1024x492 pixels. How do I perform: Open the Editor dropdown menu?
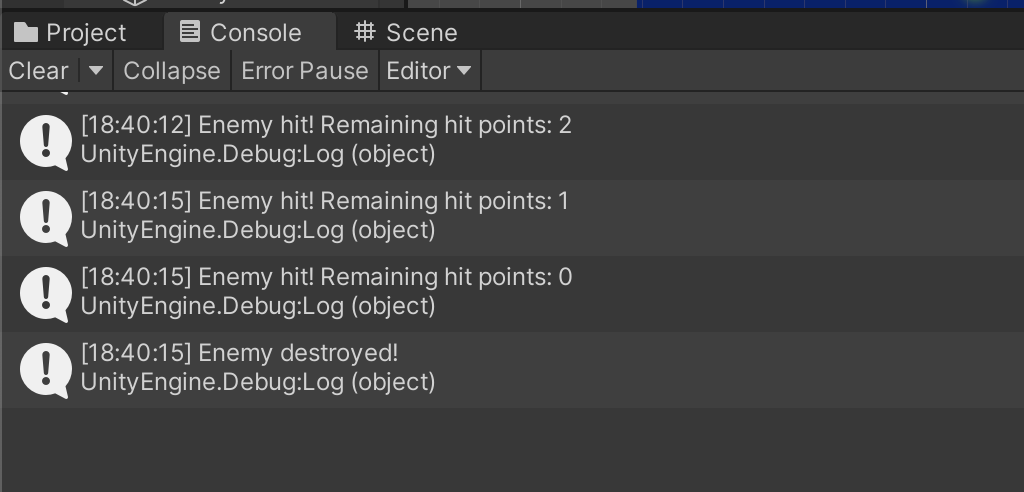[429, 71]
